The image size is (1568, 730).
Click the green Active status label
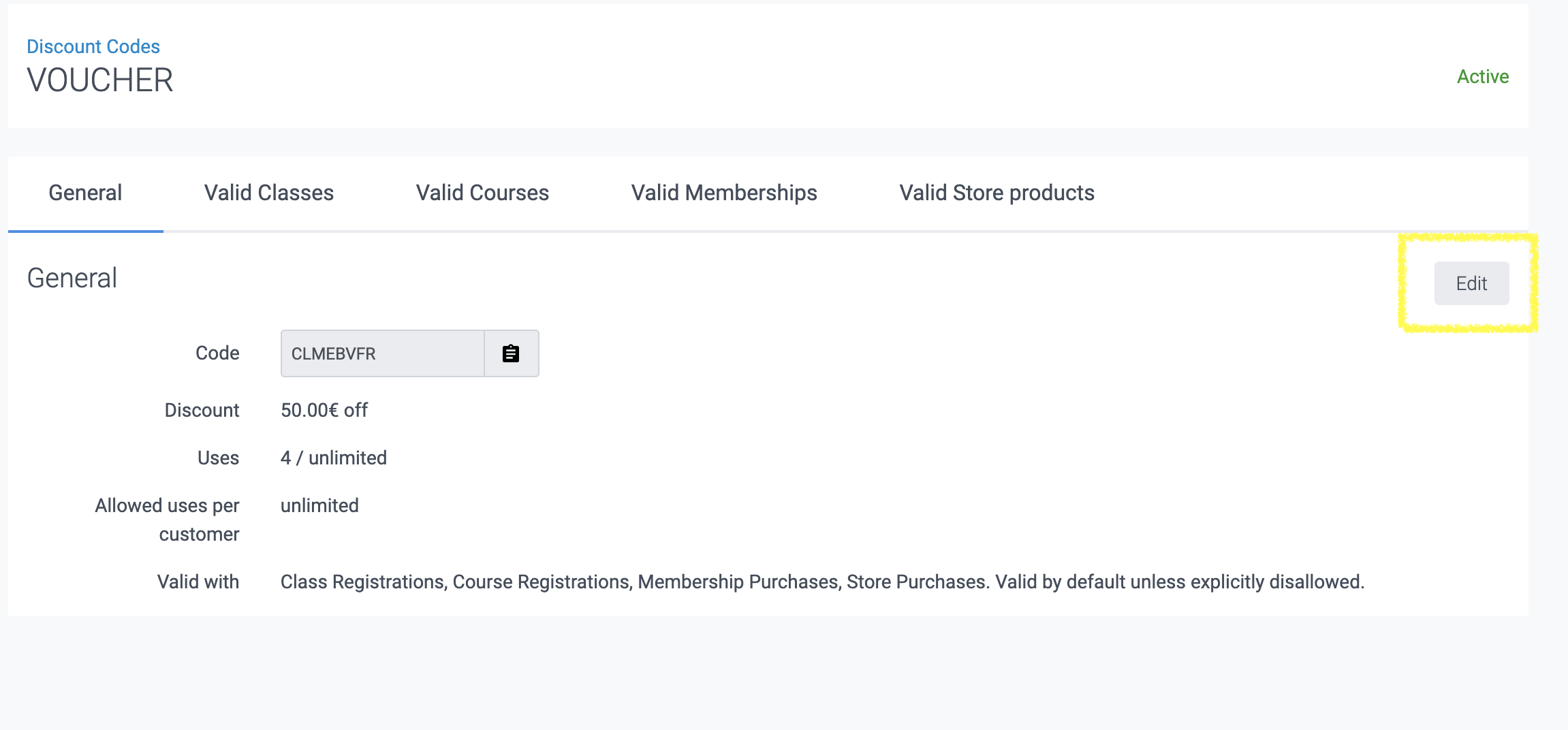pyautogui.click(x=1482, y=76)
